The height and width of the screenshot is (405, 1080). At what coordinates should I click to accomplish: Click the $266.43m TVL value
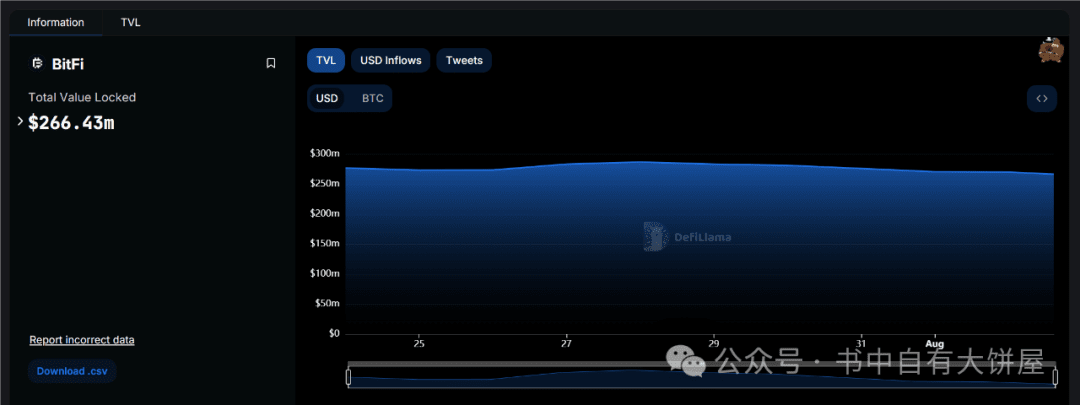coord(71,123)
